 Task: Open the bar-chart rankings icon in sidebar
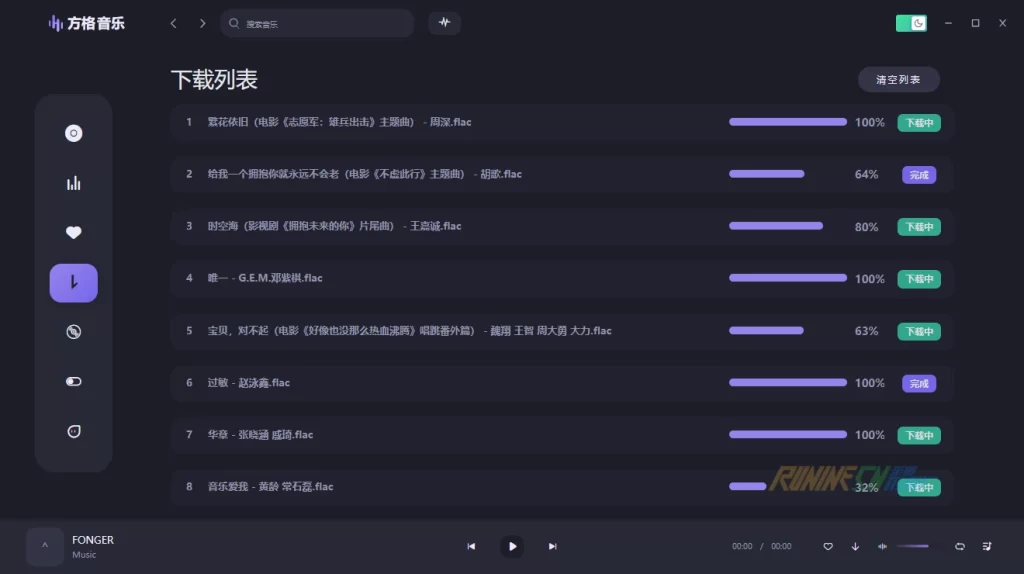(x=73, y=183)
